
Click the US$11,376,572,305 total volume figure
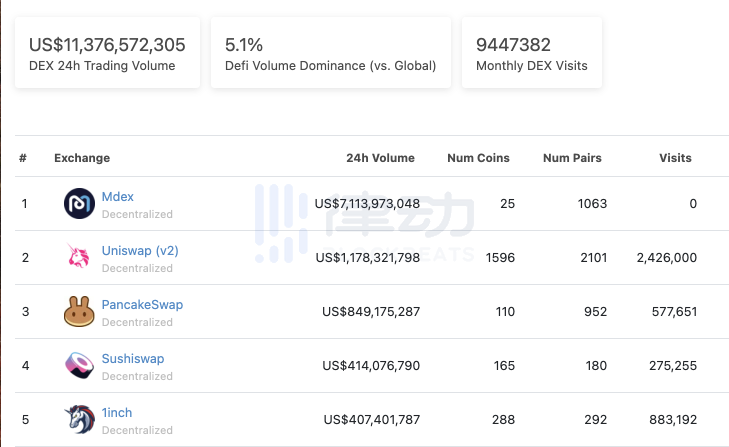[107, 45]
